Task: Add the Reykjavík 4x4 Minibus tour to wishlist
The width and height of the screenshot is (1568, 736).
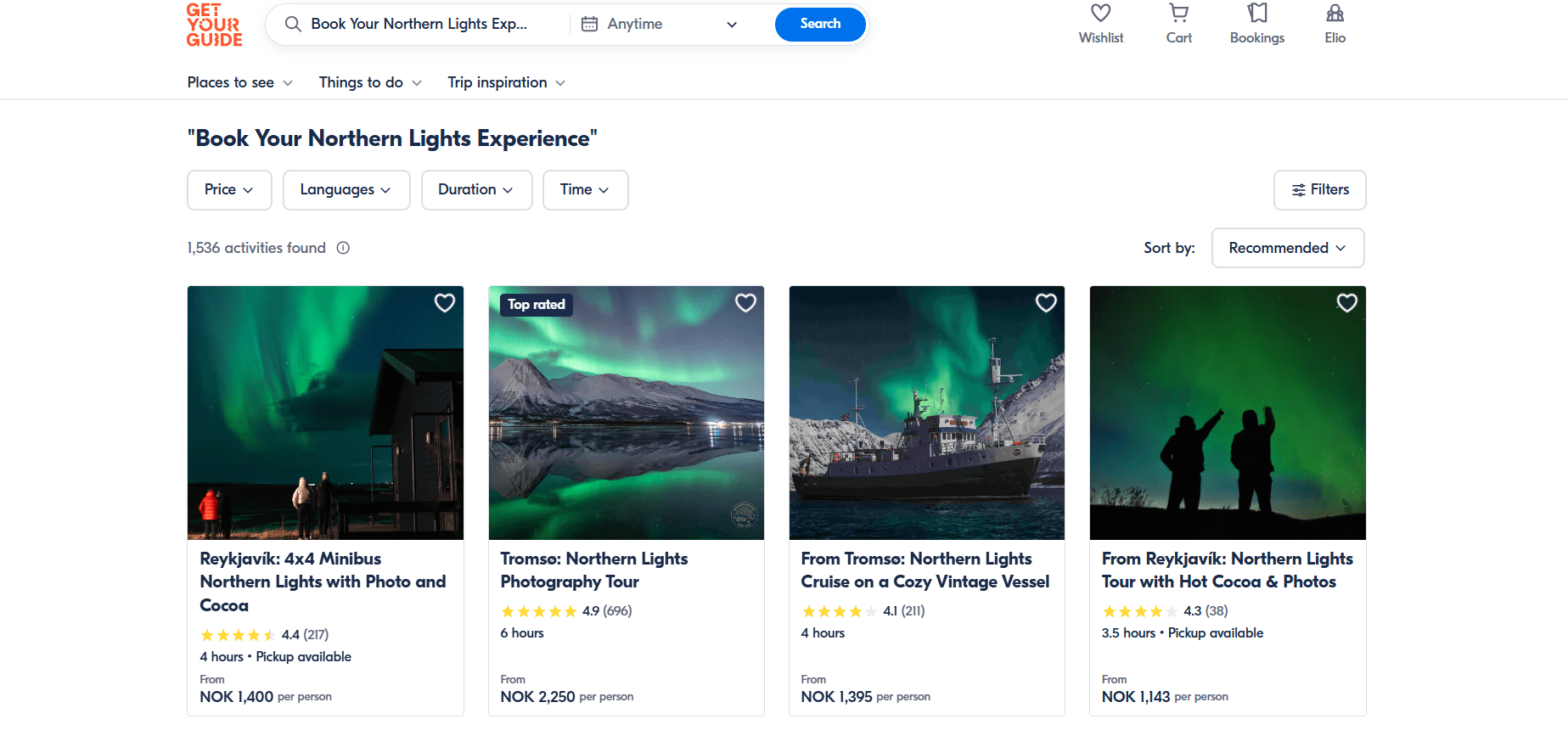Action: coord(444,303)
